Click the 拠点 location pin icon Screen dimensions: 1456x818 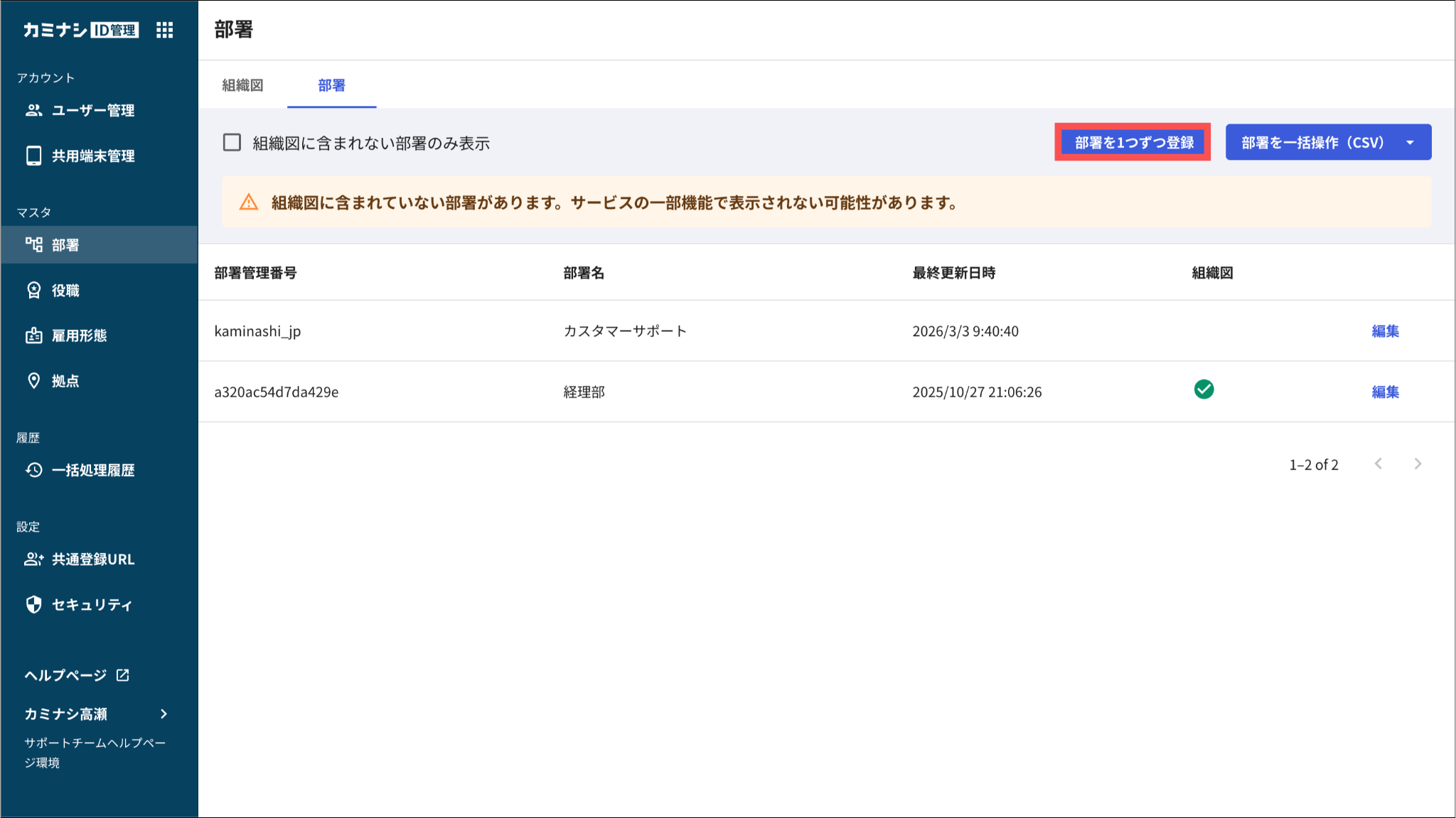click(33, 381)
